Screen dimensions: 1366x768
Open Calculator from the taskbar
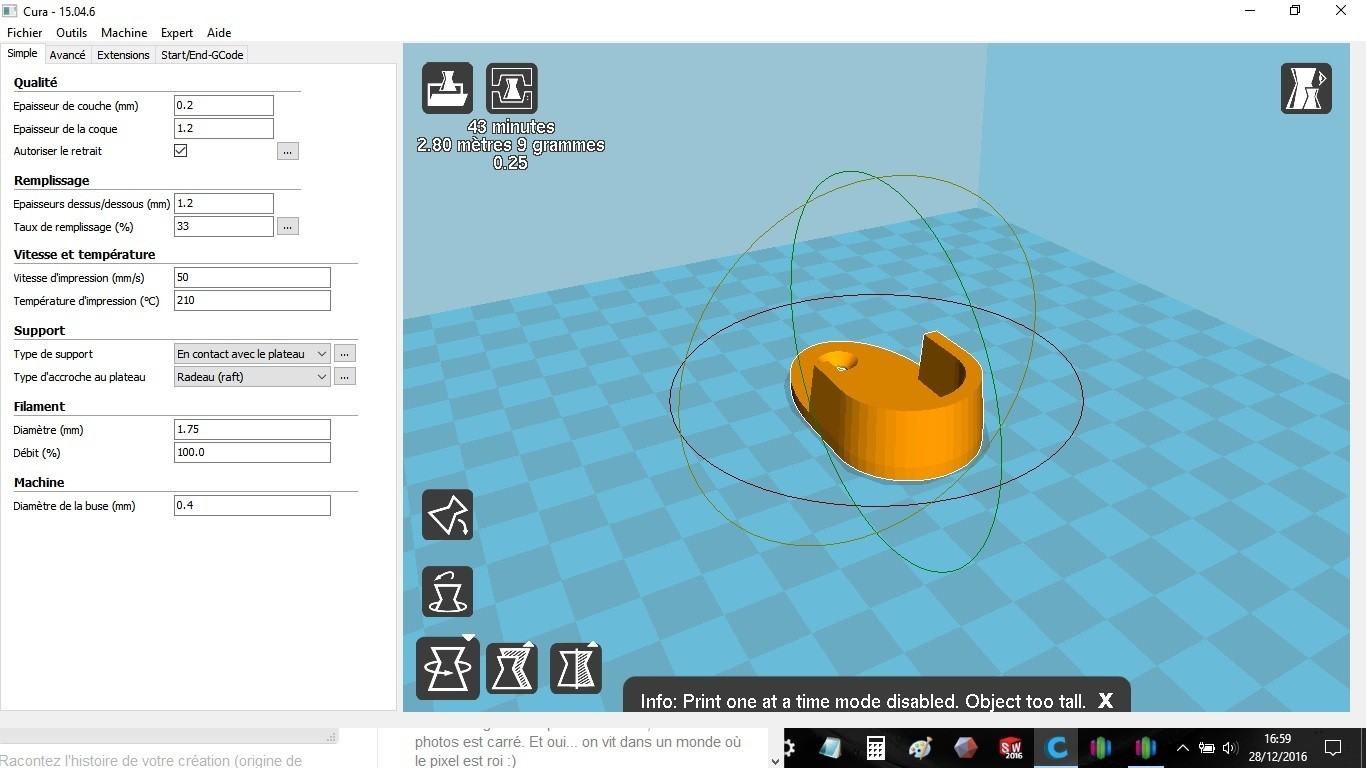pos(876,748)
